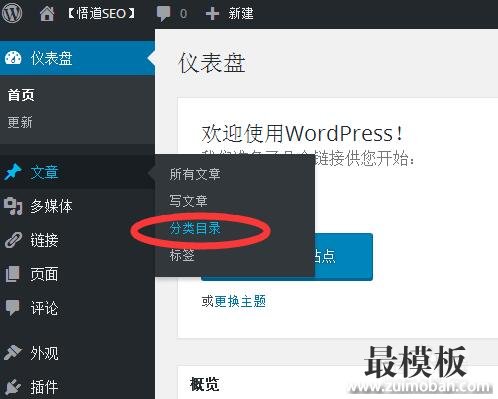Open the 首页 submenu item
Viewport: 498px width, 399px height.
click(x=21, y=95)
